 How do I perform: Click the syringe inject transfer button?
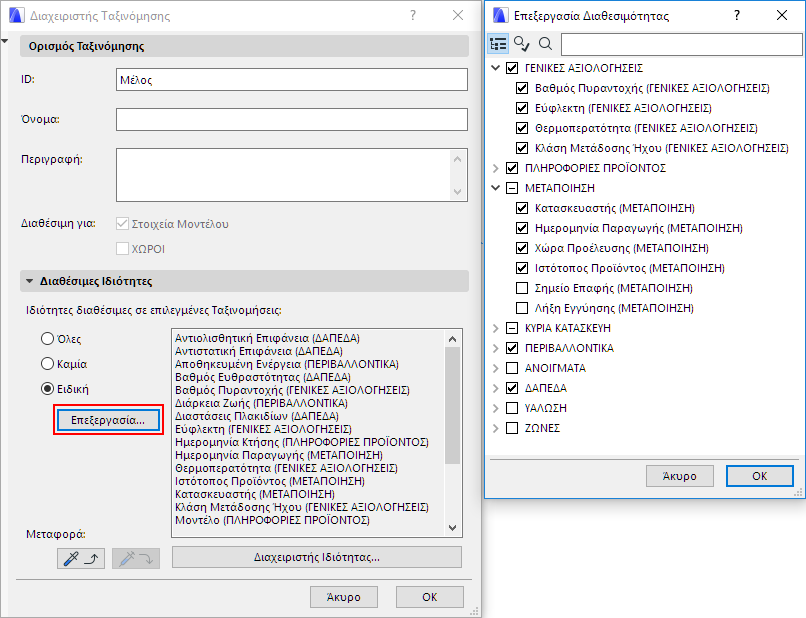pyautogui.click(x=136, y=558)
